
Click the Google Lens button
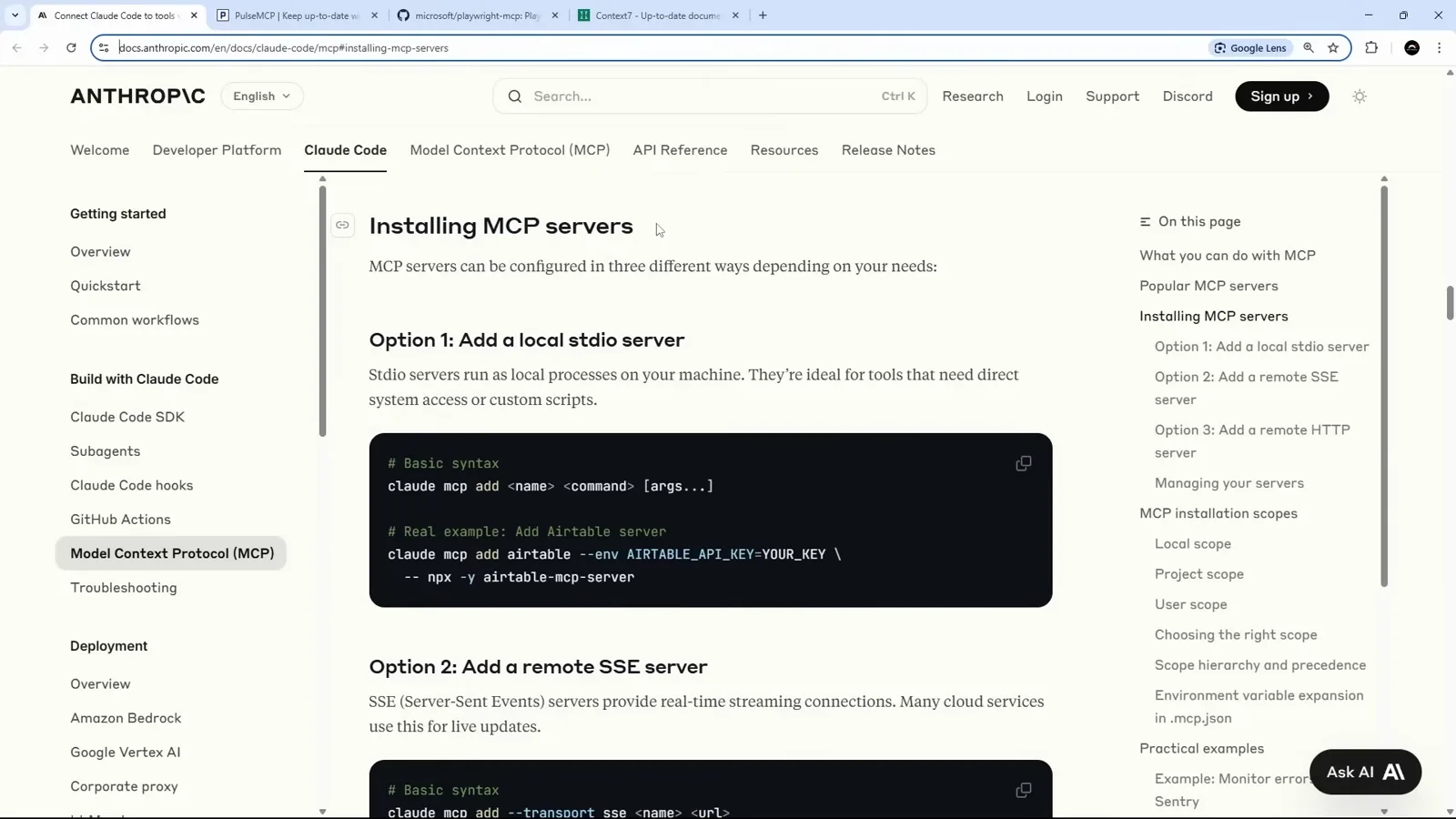[1250, 48]
